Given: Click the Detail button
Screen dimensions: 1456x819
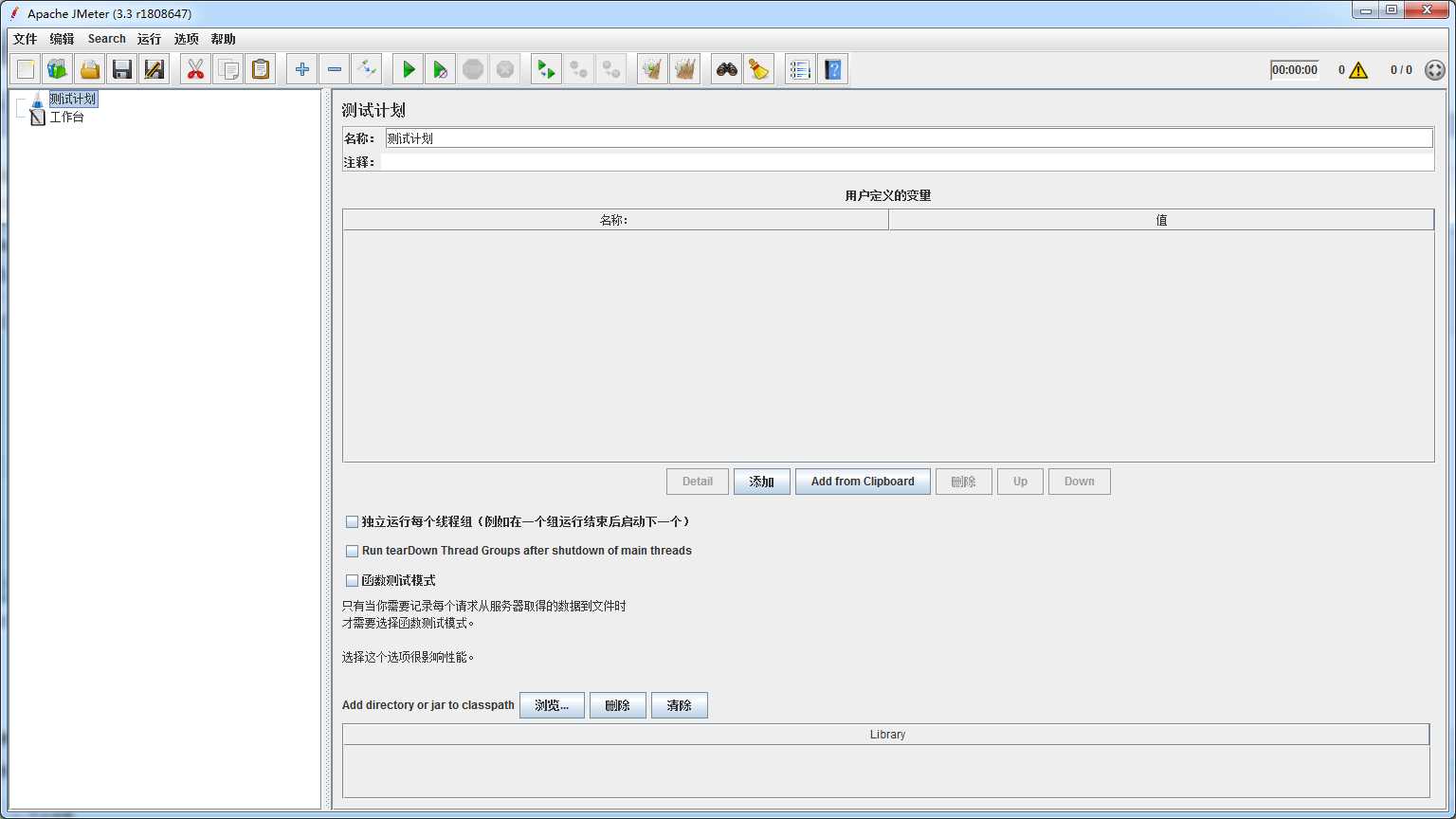Looking at the screenshot, I should (x=698, y=482).
